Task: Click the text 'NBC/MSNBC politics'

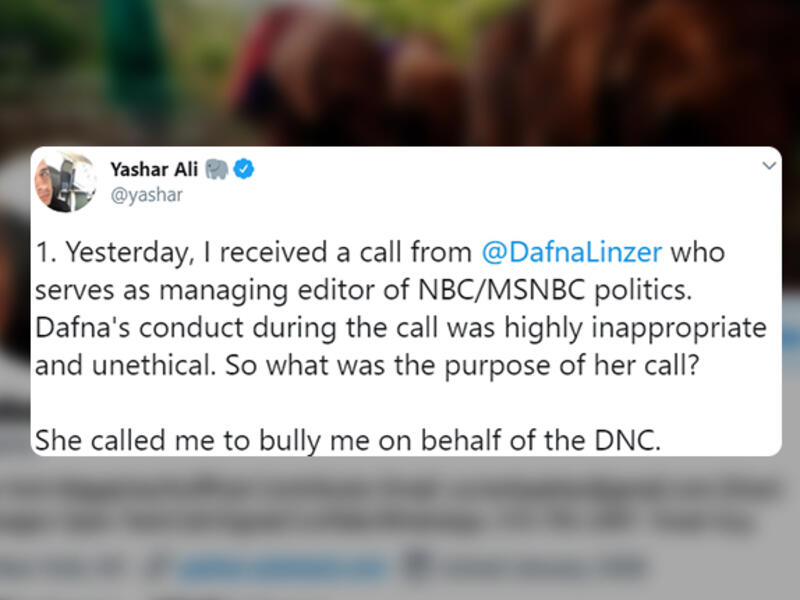Action: pos(555,290)
